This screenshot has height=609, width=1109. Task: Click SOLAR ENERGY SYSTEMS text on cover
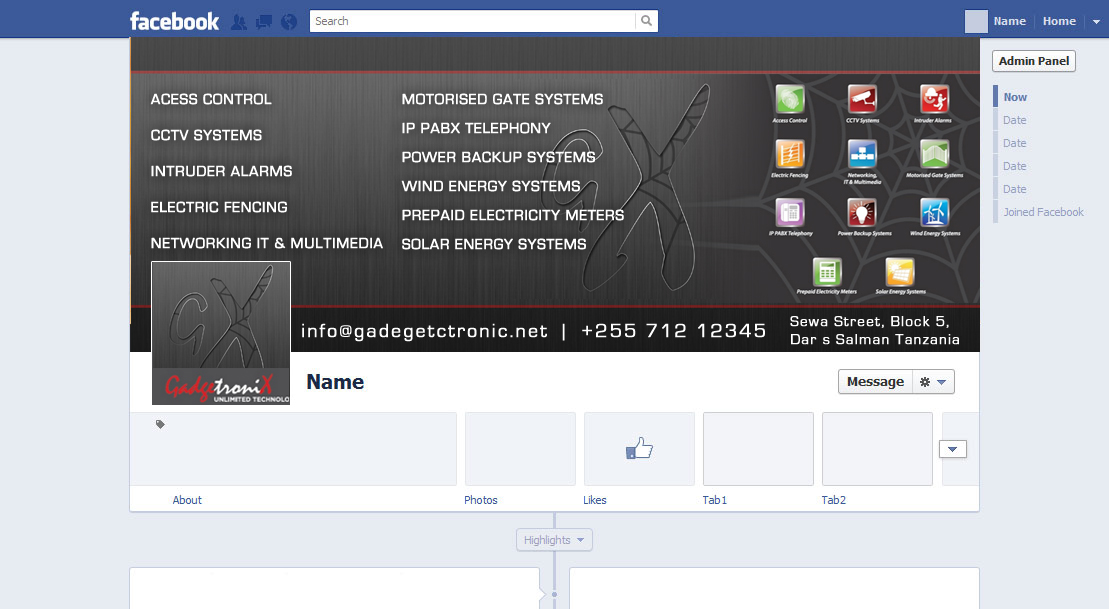click(x=494, y=244)
